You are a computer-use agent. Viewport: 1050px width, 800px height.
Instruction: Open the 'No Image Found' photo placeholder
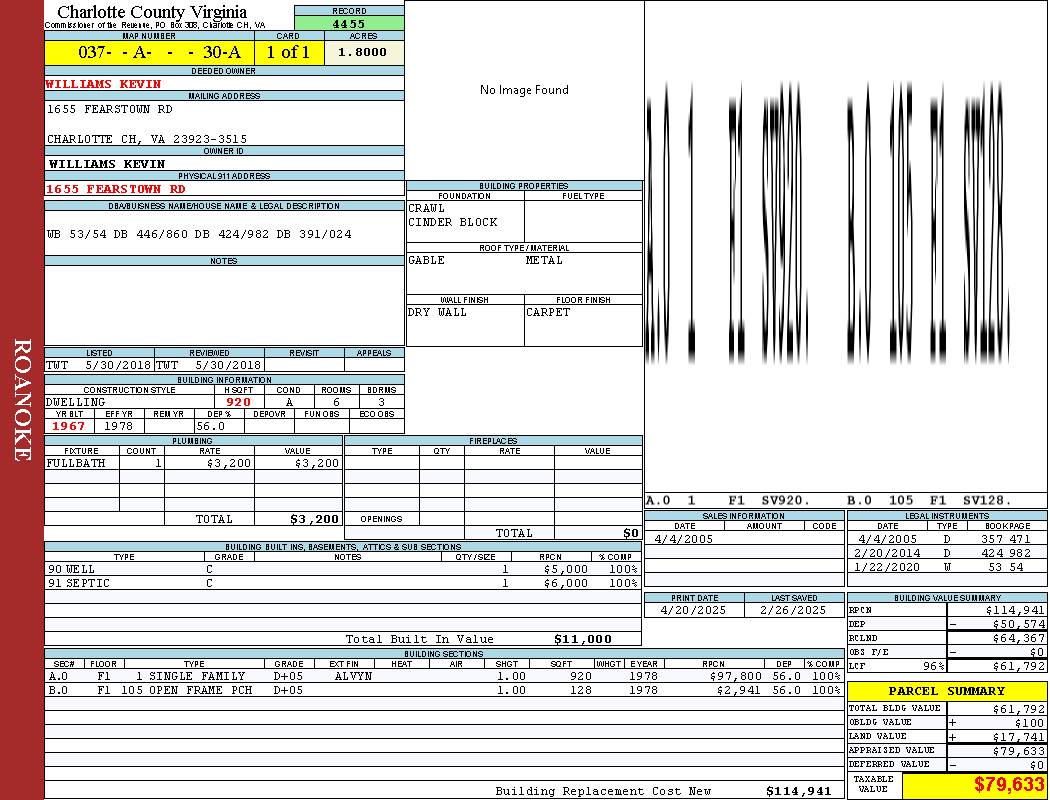click(x=524, y=90)
